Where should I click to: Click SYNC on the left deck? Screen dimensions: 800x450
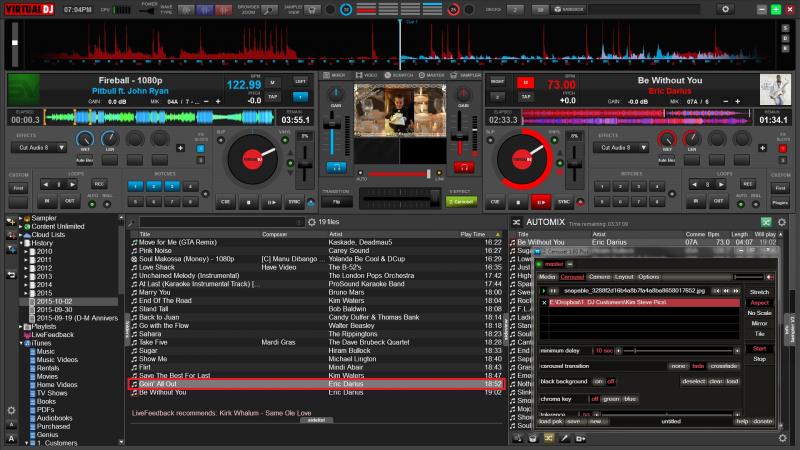click(294, 202)
